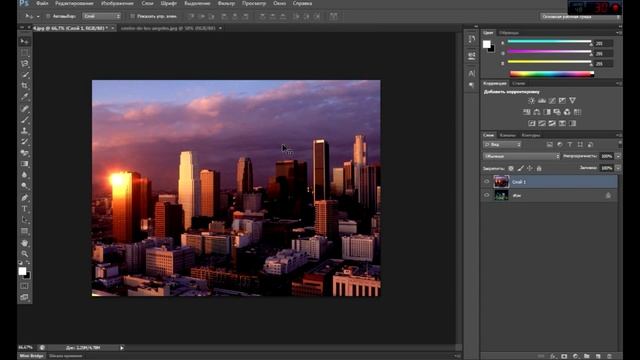Switch to the Стили tab
The width and height of the screenshot is (640, 360).
(x=518, y=83)
